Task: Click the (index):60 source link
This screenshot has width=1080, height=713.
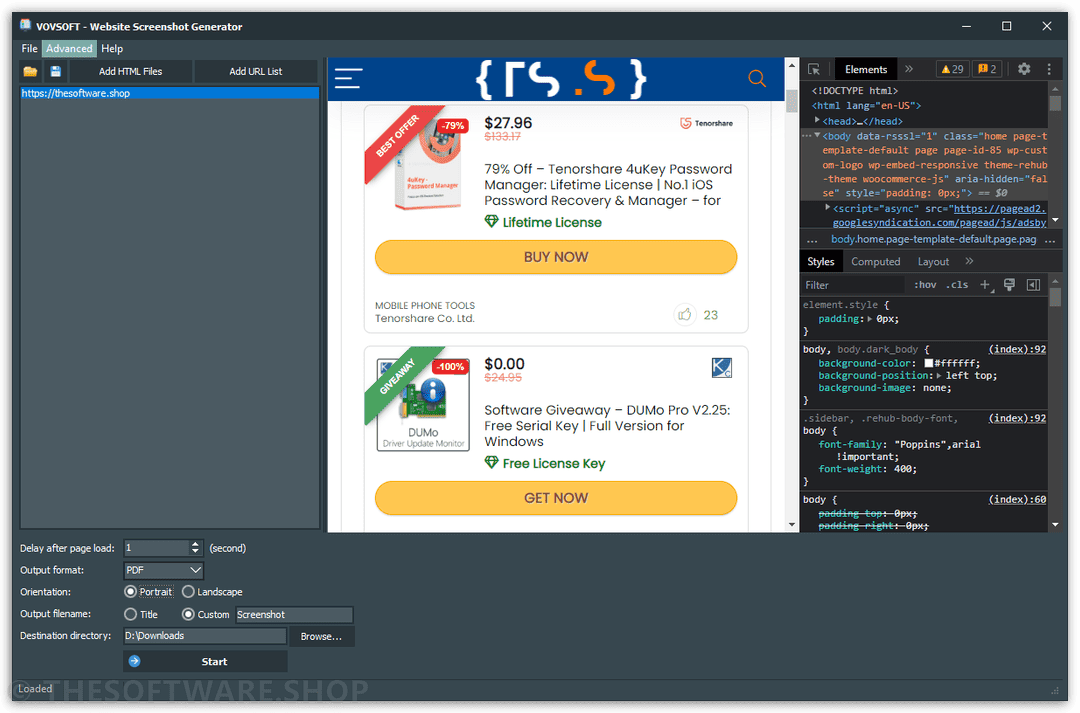Action: click(1017, 499)
